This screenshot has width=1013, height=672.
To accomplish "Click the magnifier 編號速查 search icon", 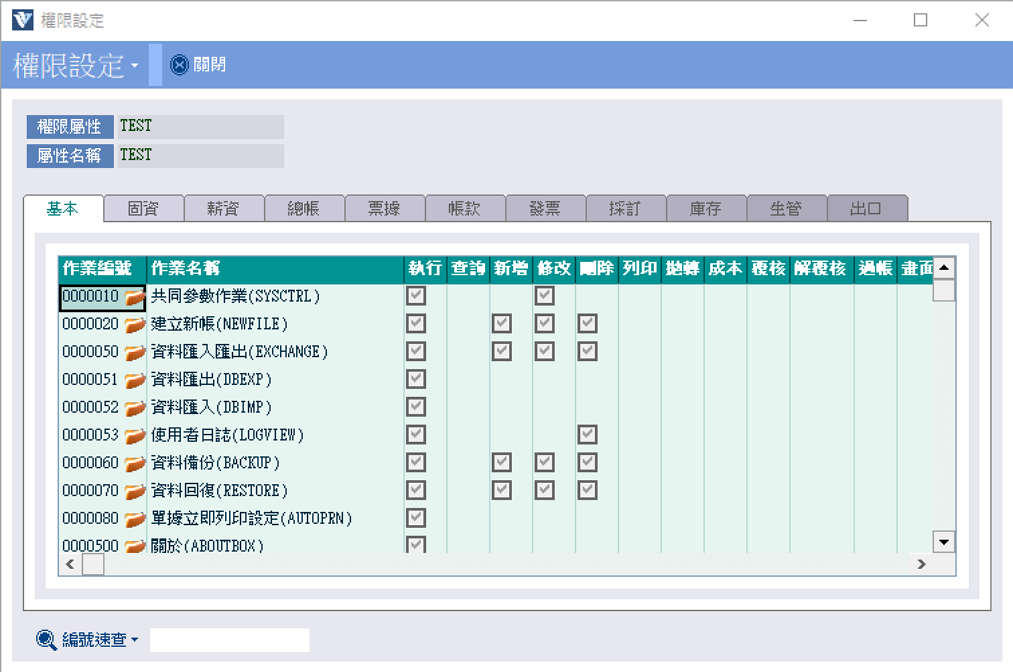I will [x=46, y=640].
